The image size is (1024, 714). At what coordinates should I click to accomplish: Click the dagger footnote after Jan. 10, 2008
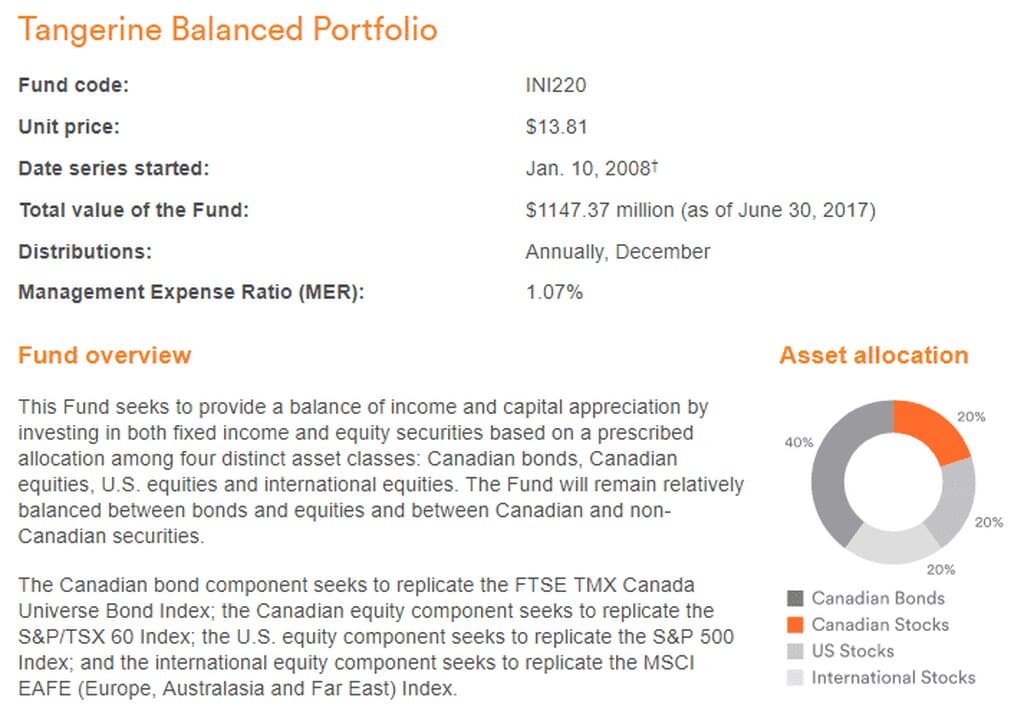pos(654,165)
